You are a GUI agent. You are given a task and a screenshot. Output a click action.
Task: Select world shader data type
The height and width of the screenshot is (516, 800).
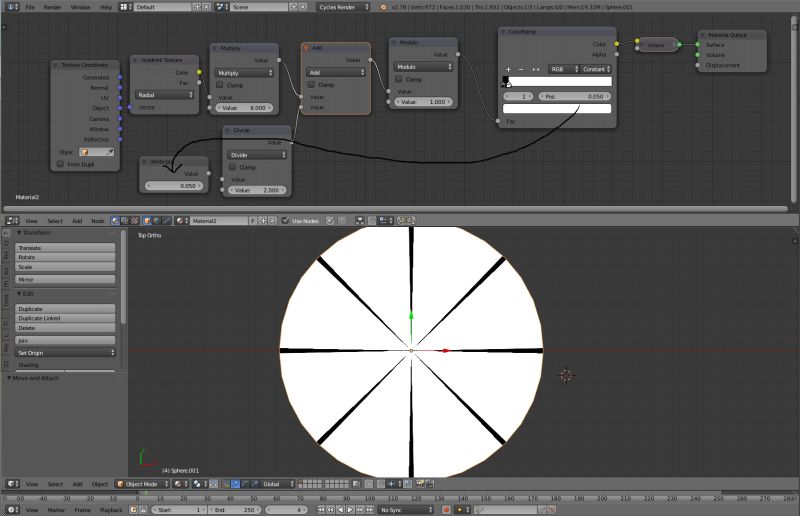[157, 221]
